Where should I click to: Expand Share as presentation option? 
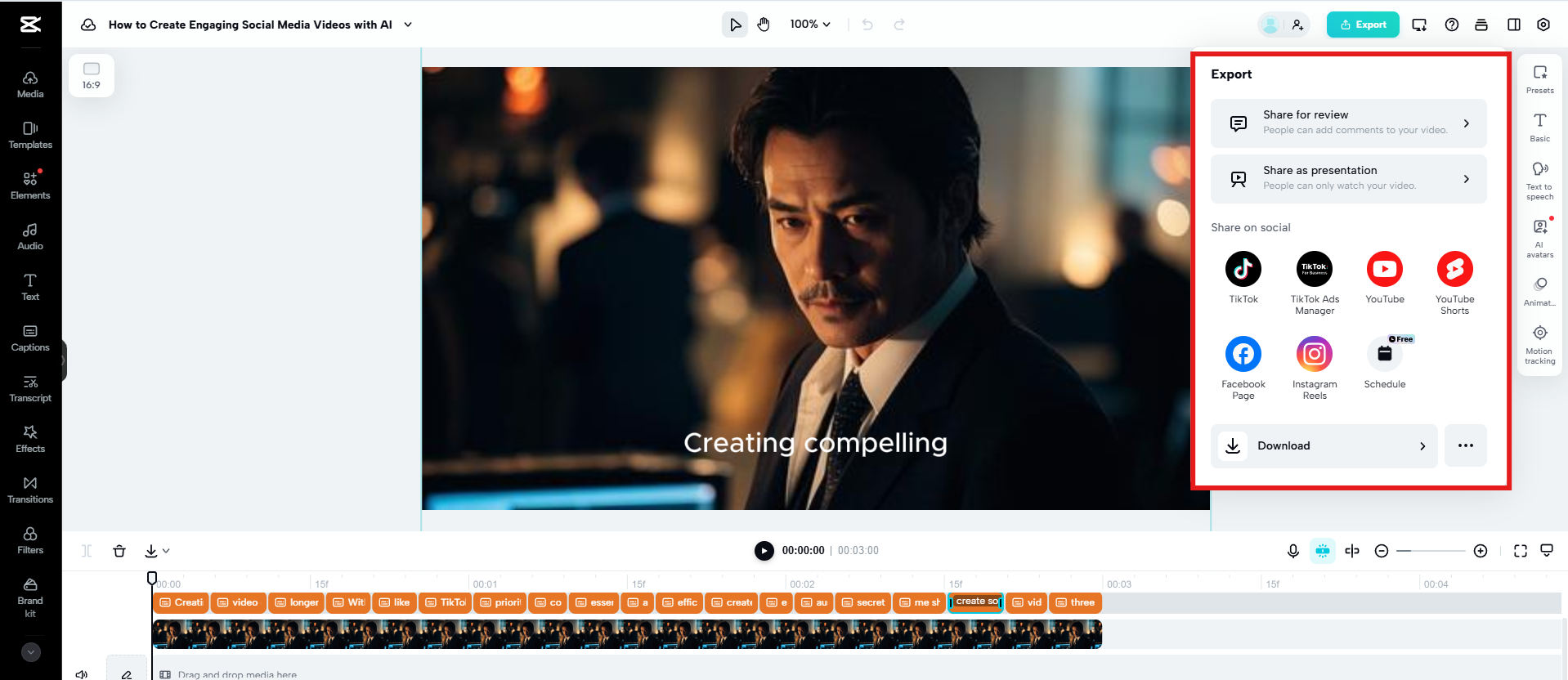click(x=1349, y=178)
